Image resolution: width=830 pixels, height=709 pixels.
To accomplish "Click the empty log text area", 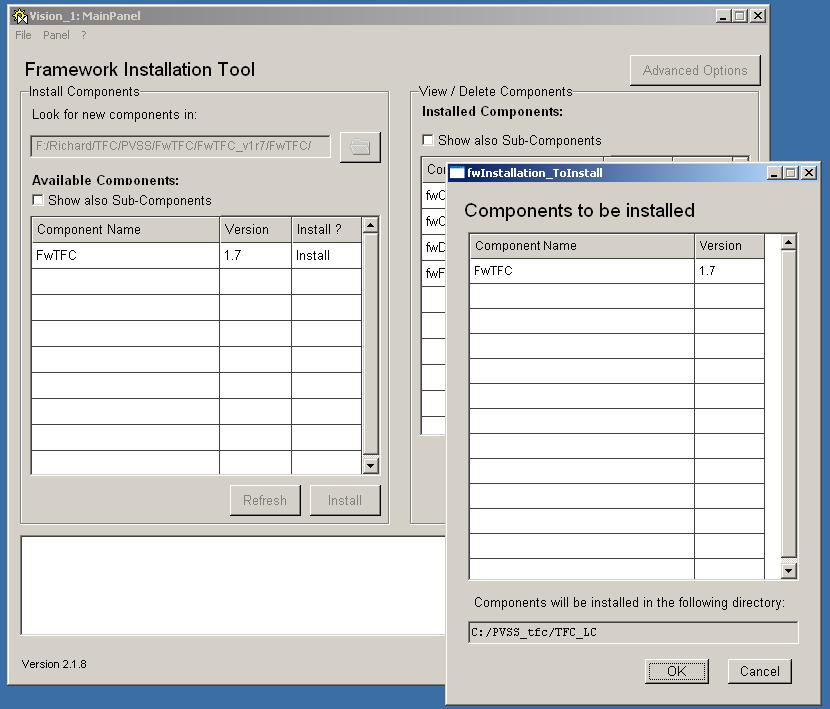I will click(233, 585).
